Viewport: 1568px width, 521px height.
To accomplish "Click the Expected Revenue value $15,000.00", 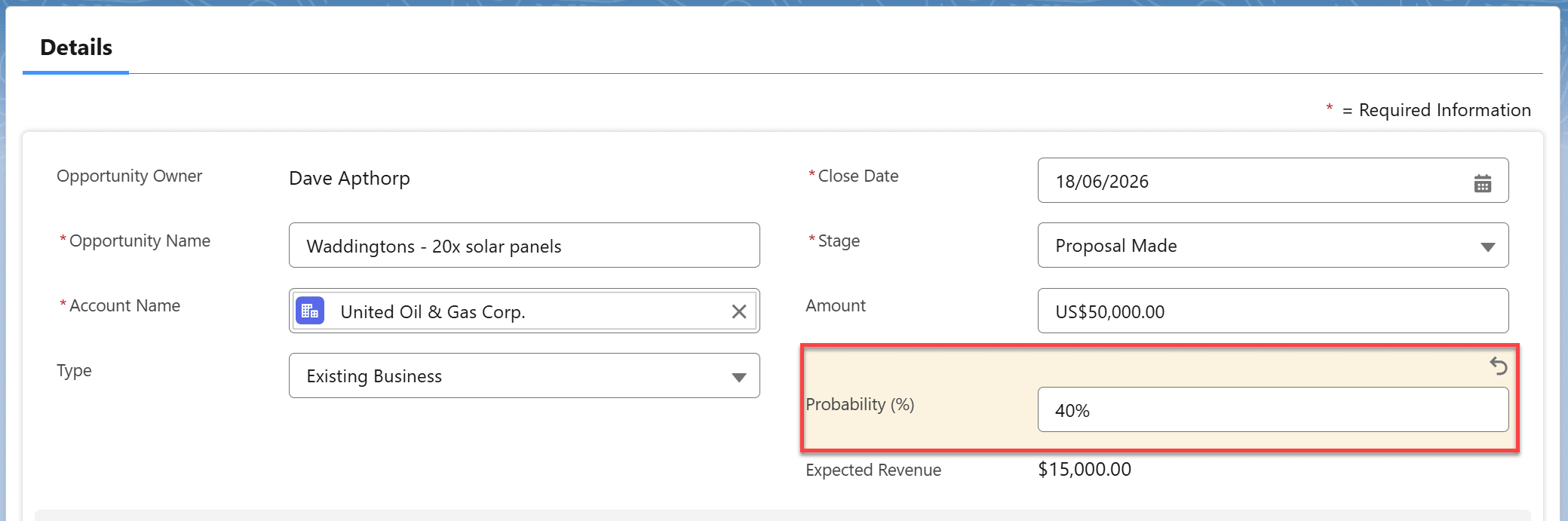I will [x=1085, y=470].
